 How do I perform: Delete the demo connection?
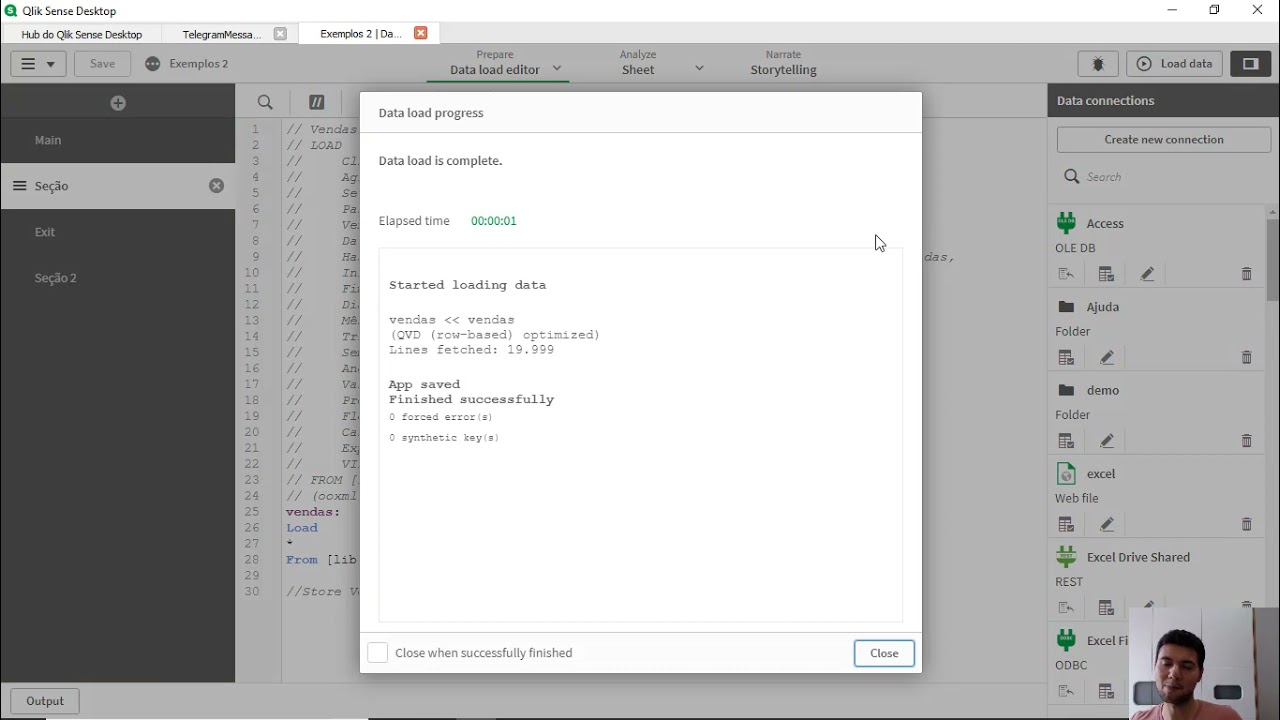[x=1246, y=441]
